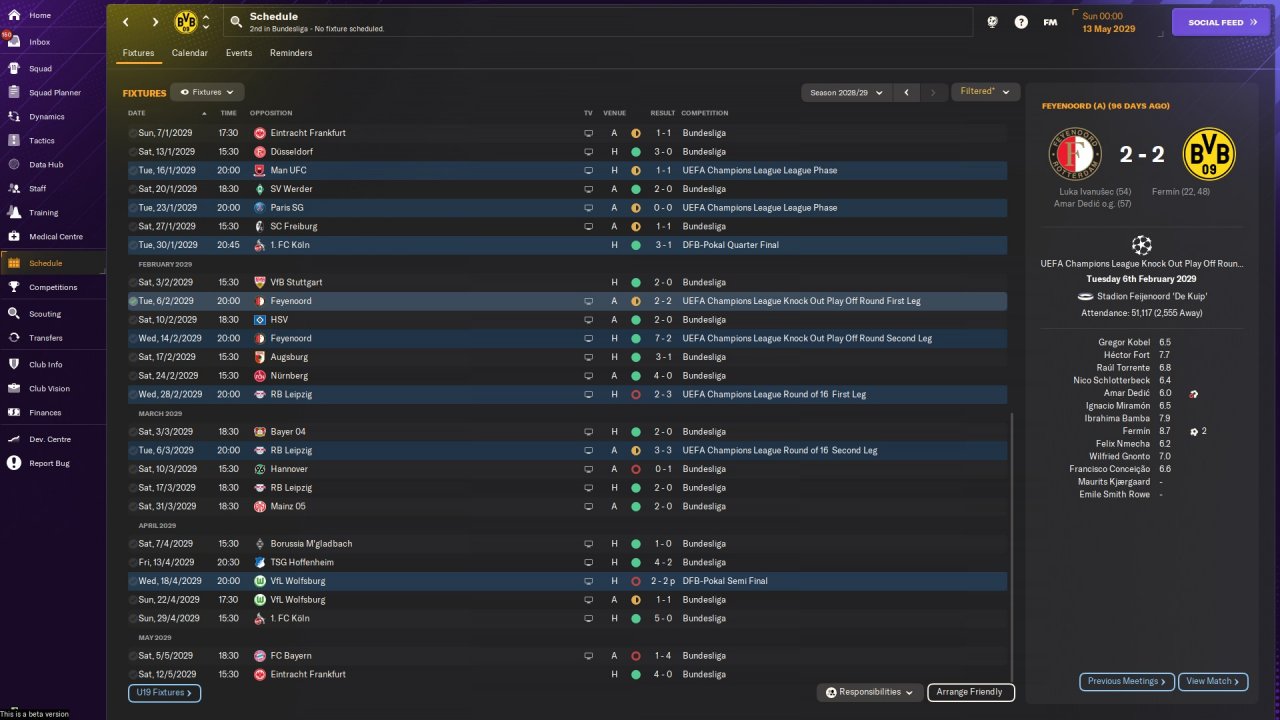Open the Medical Centre

point(53,237)
